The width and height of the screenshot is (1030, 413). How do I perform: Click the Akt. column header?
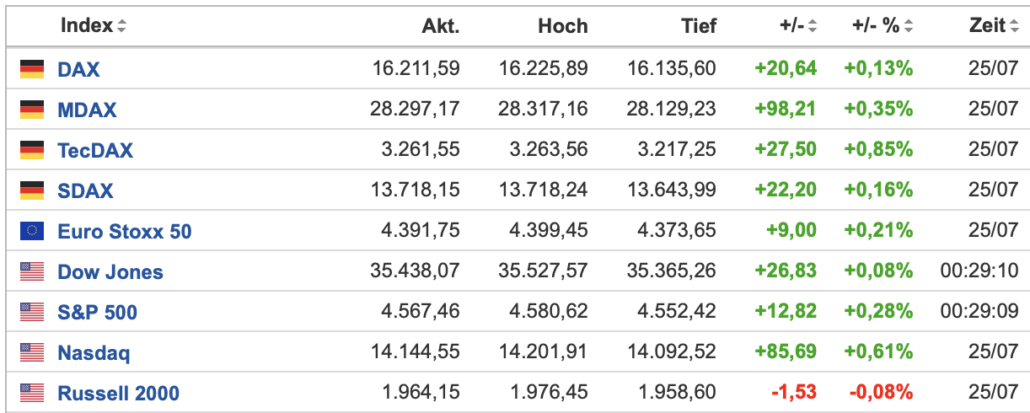point(441,26)
